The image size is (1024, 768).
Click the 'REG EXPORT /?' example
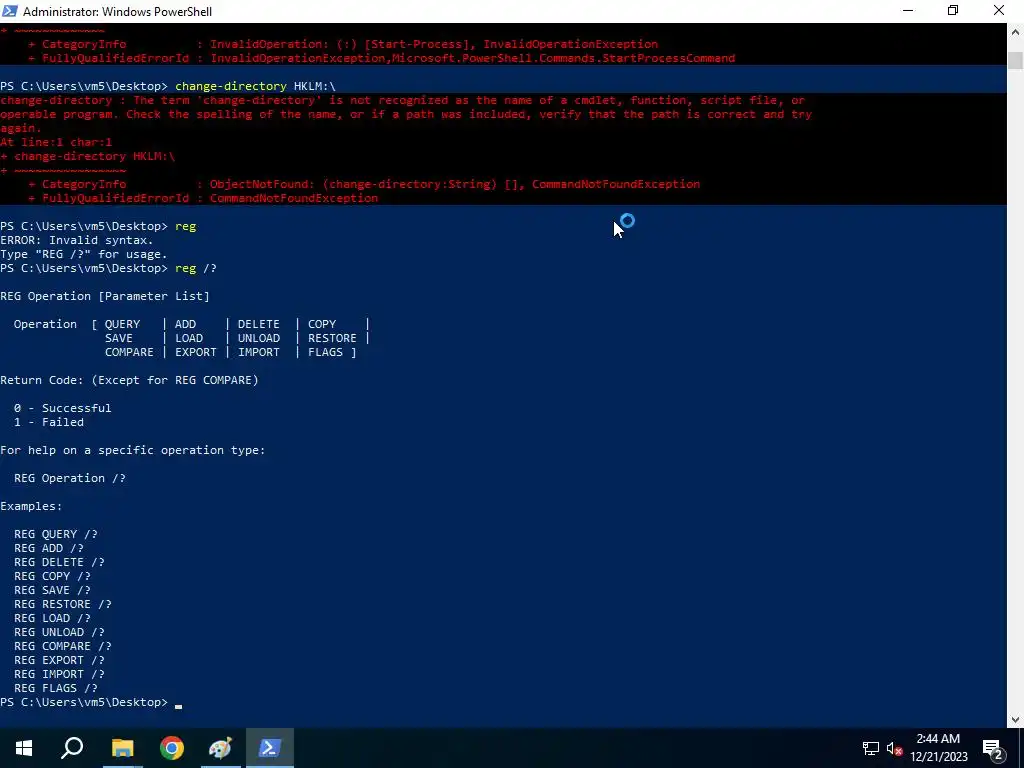click(59, 661)
